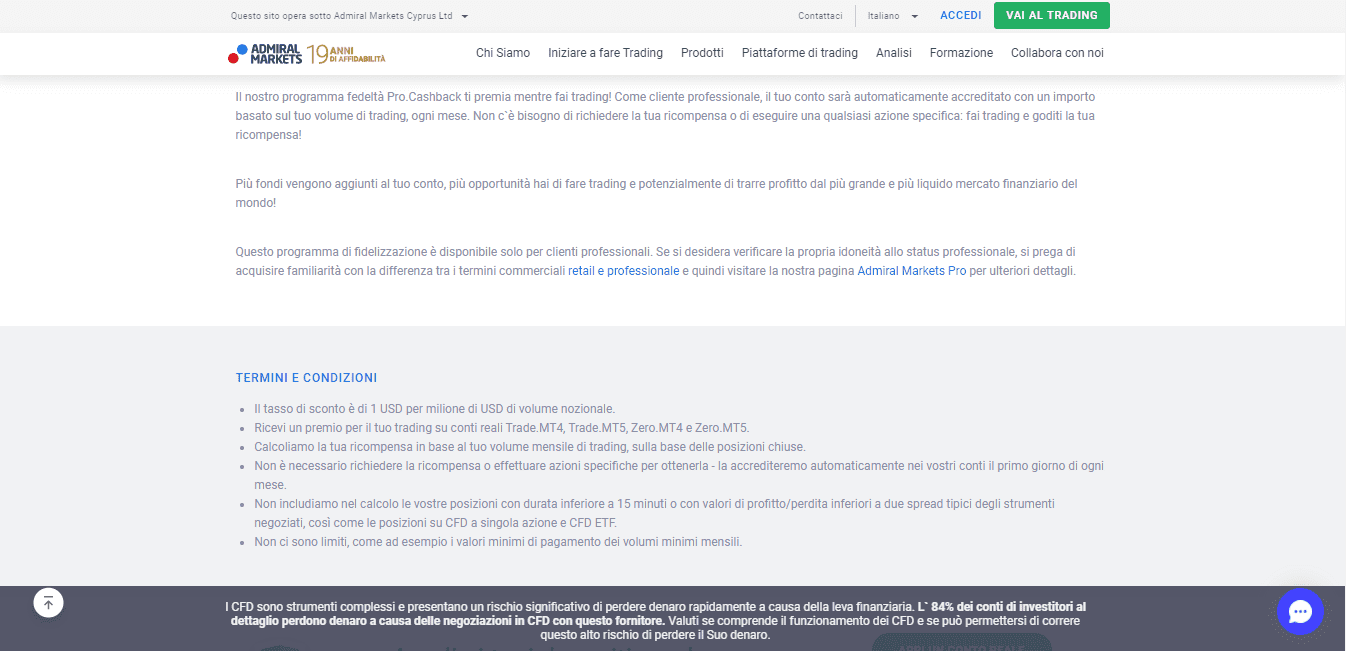Open the Collabora con noi menu
Viewport: 1346px width, 651px height.
point(1057,53)
